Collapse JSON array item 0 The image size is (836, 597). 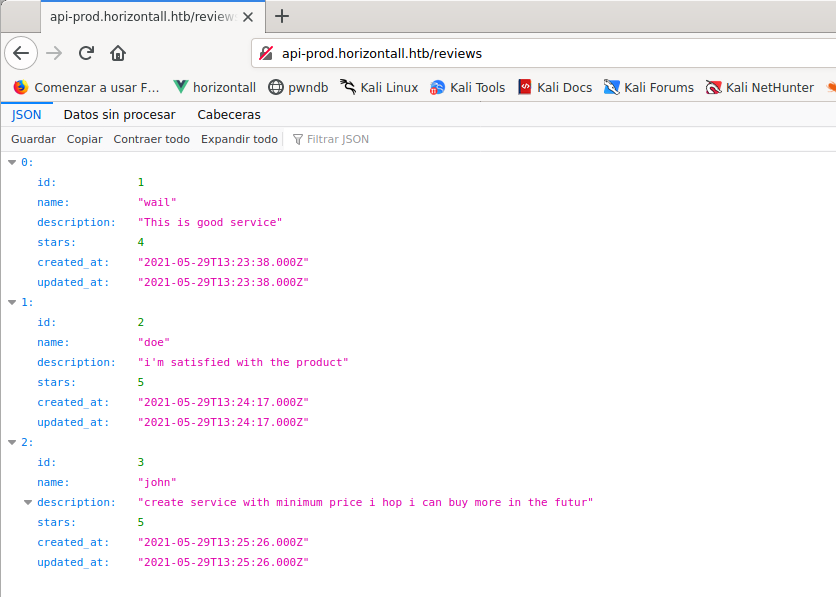(12, 162)
